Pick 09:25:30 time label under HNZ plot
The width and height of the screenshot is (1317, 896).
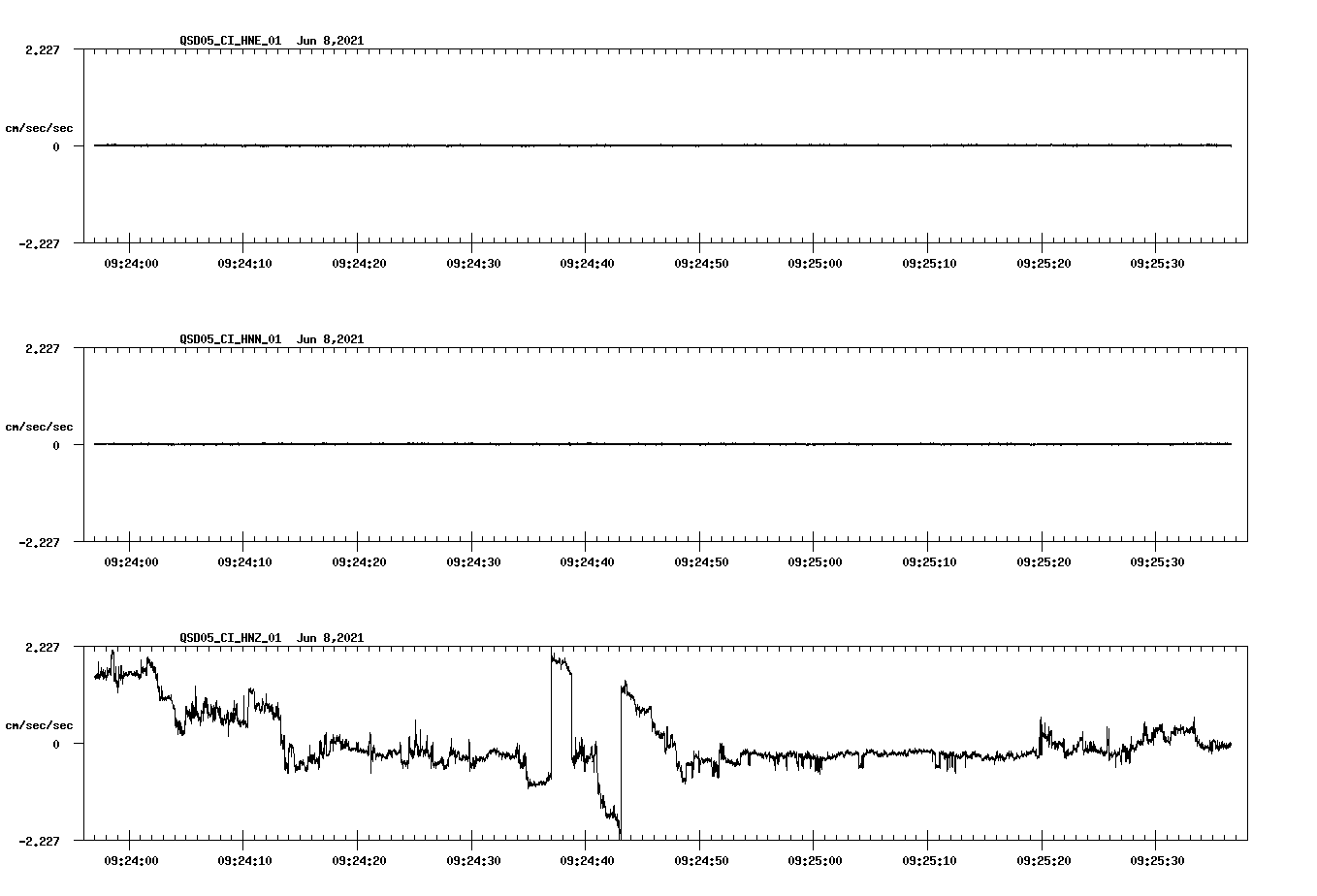[1157, 860]
